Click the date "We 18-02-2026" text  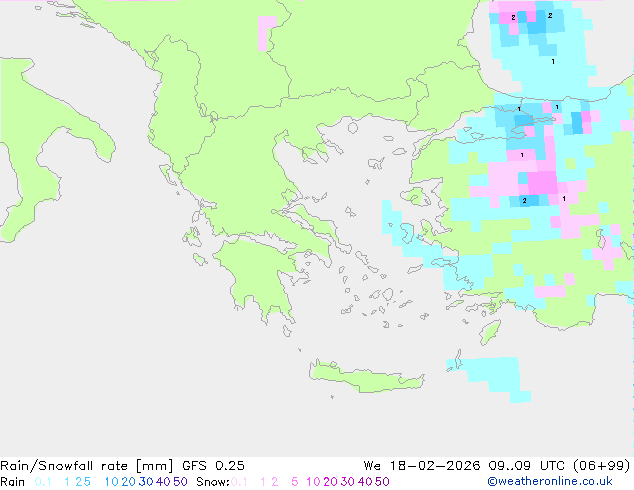(x=422, y=466)
